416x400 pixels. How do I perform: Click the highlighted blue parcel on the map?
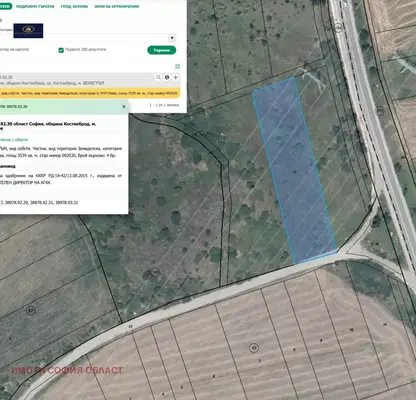coord(294,171)
